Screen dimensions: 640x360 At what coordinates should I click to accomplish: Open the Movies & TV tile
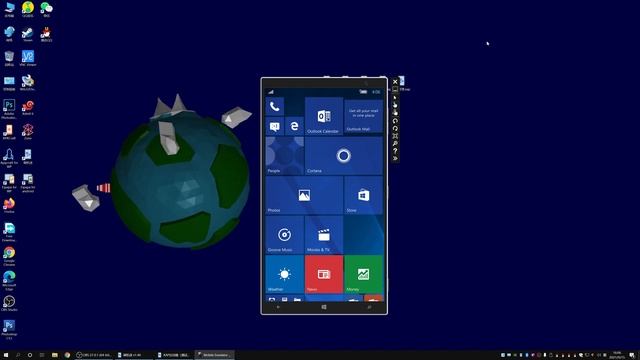(x=324, y=235)
